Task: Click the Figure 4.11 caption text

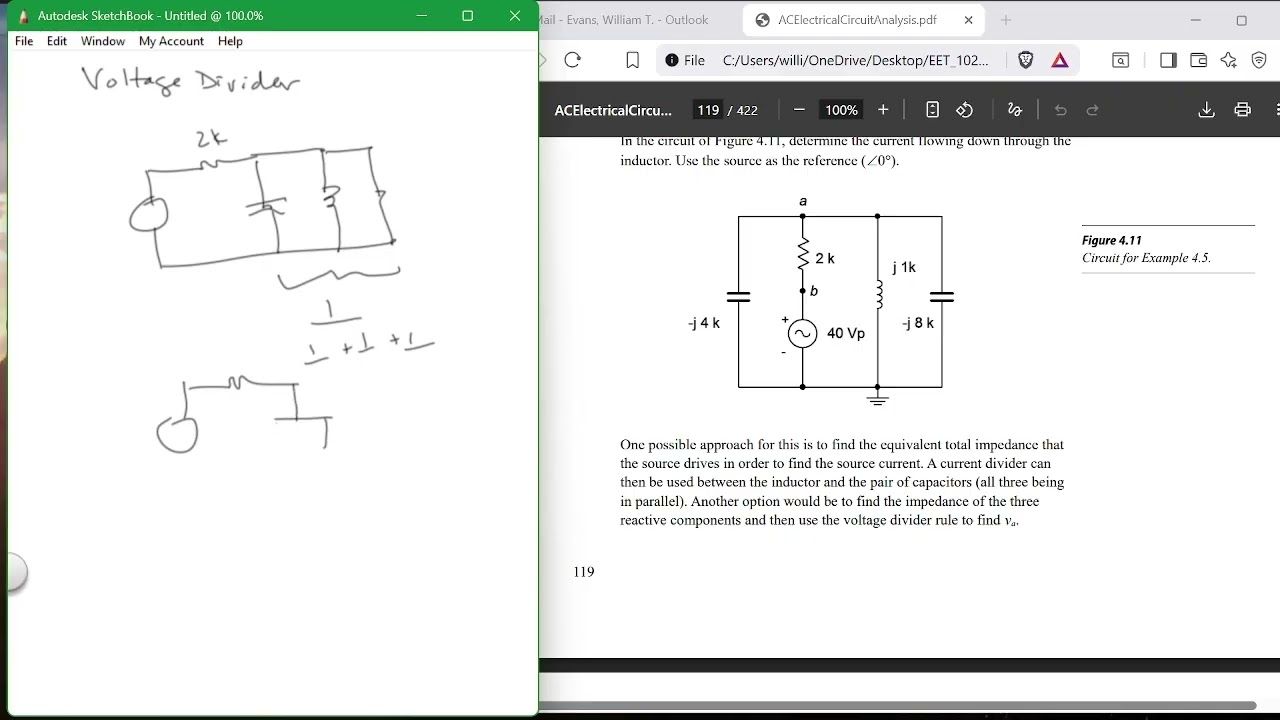Action: point(1146,249)
